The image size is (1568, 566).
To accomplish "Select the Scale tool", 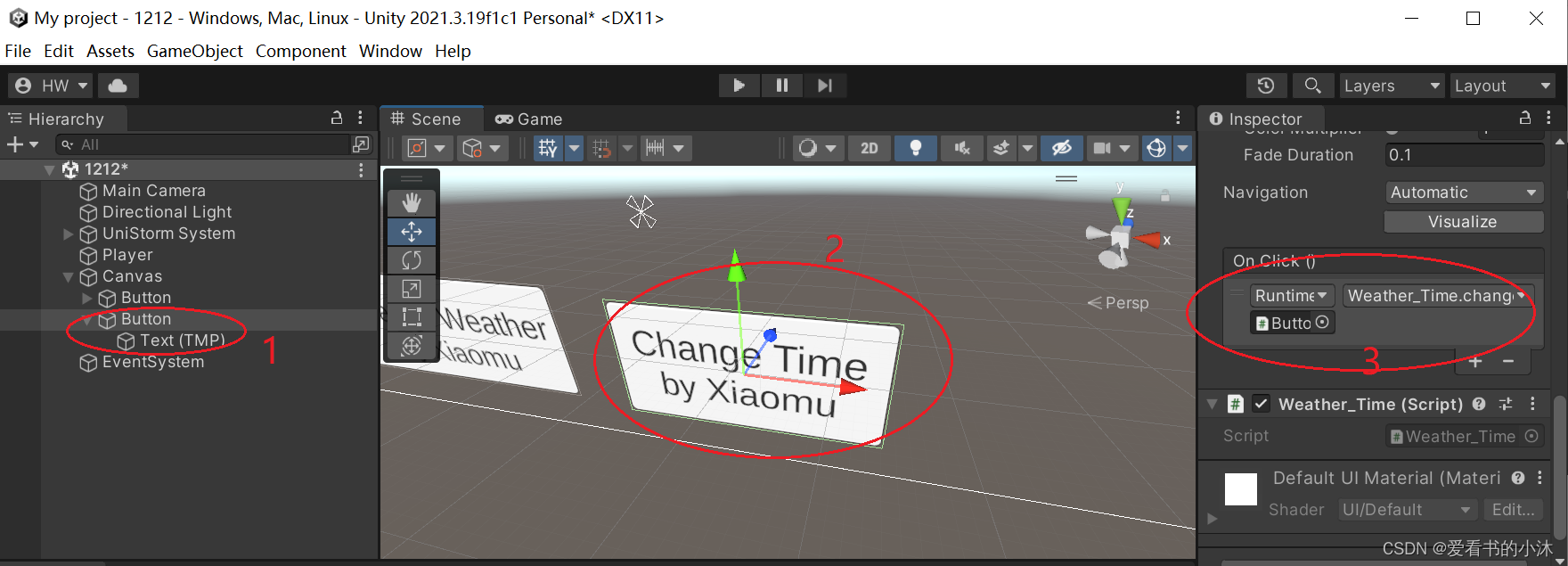I will click(411, 289).
